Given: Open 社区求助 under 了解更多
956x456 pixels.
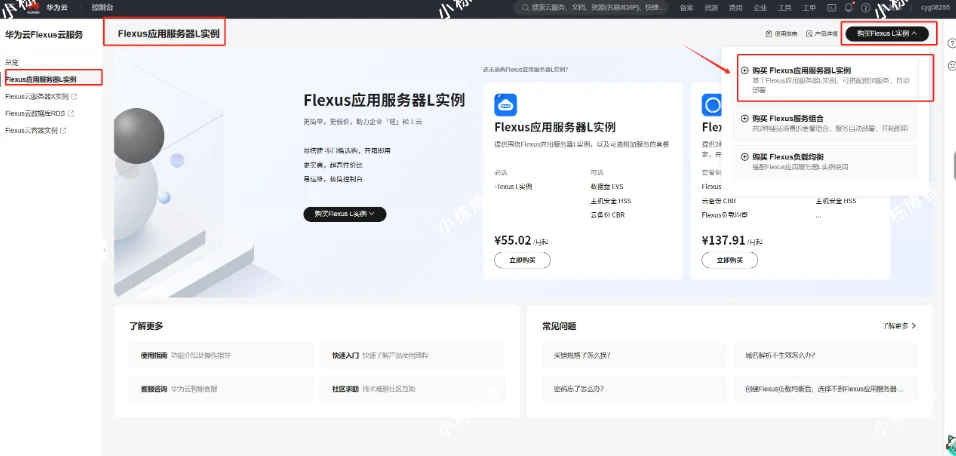Looking at the screenshot, I should pos(413,389).
